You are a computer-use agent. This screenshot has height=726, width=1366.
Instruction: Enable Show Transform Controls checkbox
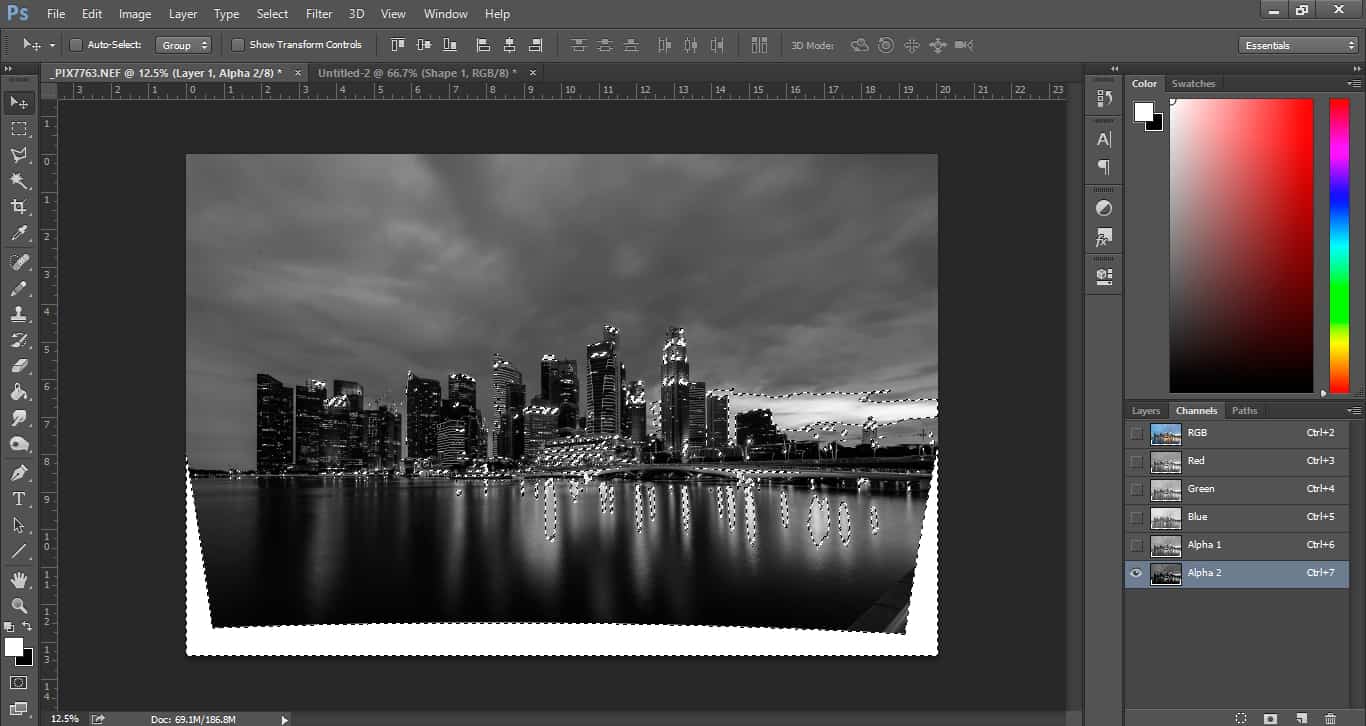[238, 45]
